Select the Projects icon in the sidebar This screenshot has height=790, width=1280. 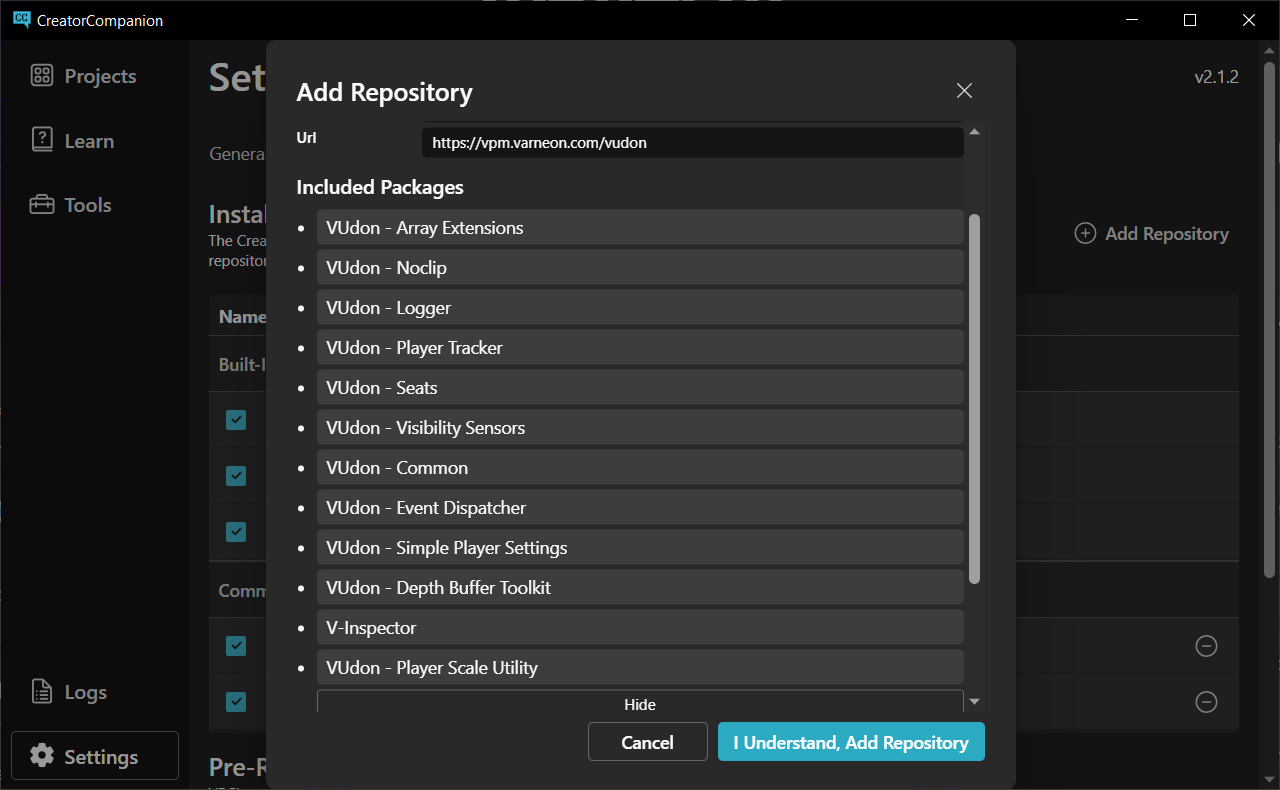41,75
